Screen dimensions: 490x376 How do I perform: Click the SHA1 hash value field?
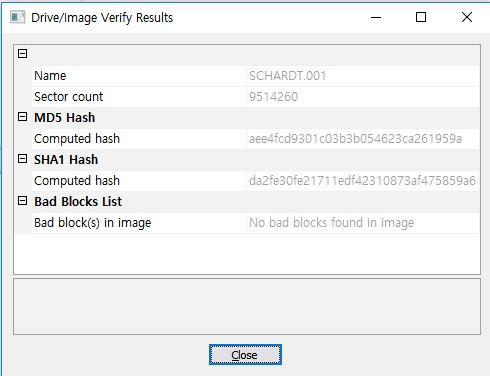click(363, 181)
